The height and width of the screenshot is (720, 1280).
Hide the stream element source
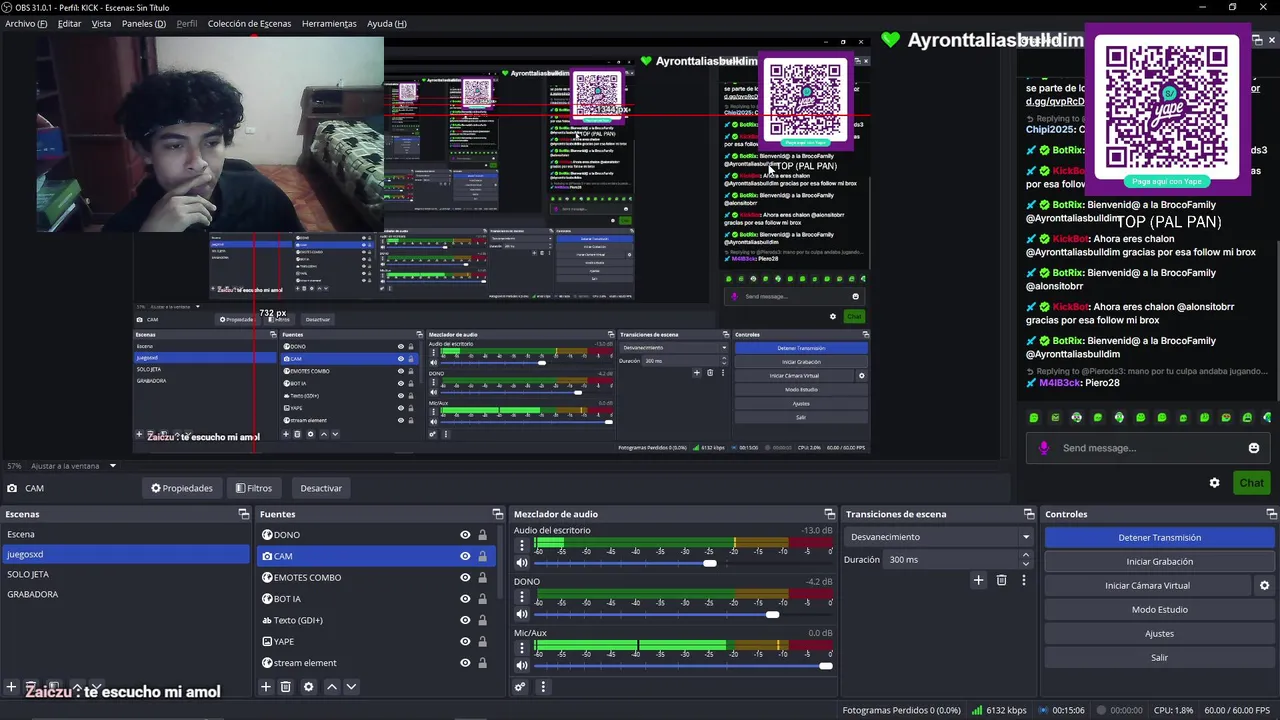[465, 663]
